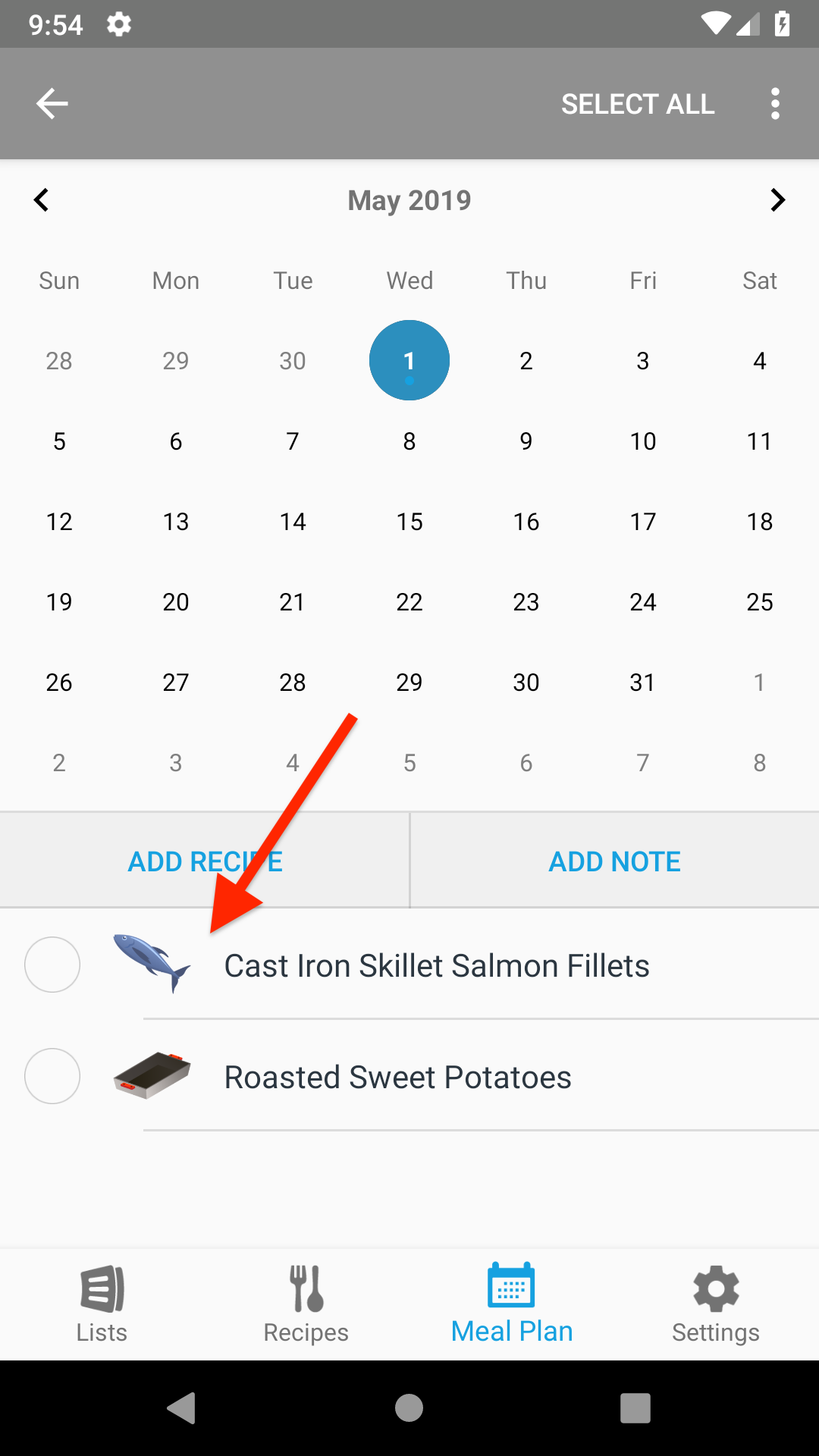
Task: Tap ADD RECIPE button
Action: coord(205,861)
